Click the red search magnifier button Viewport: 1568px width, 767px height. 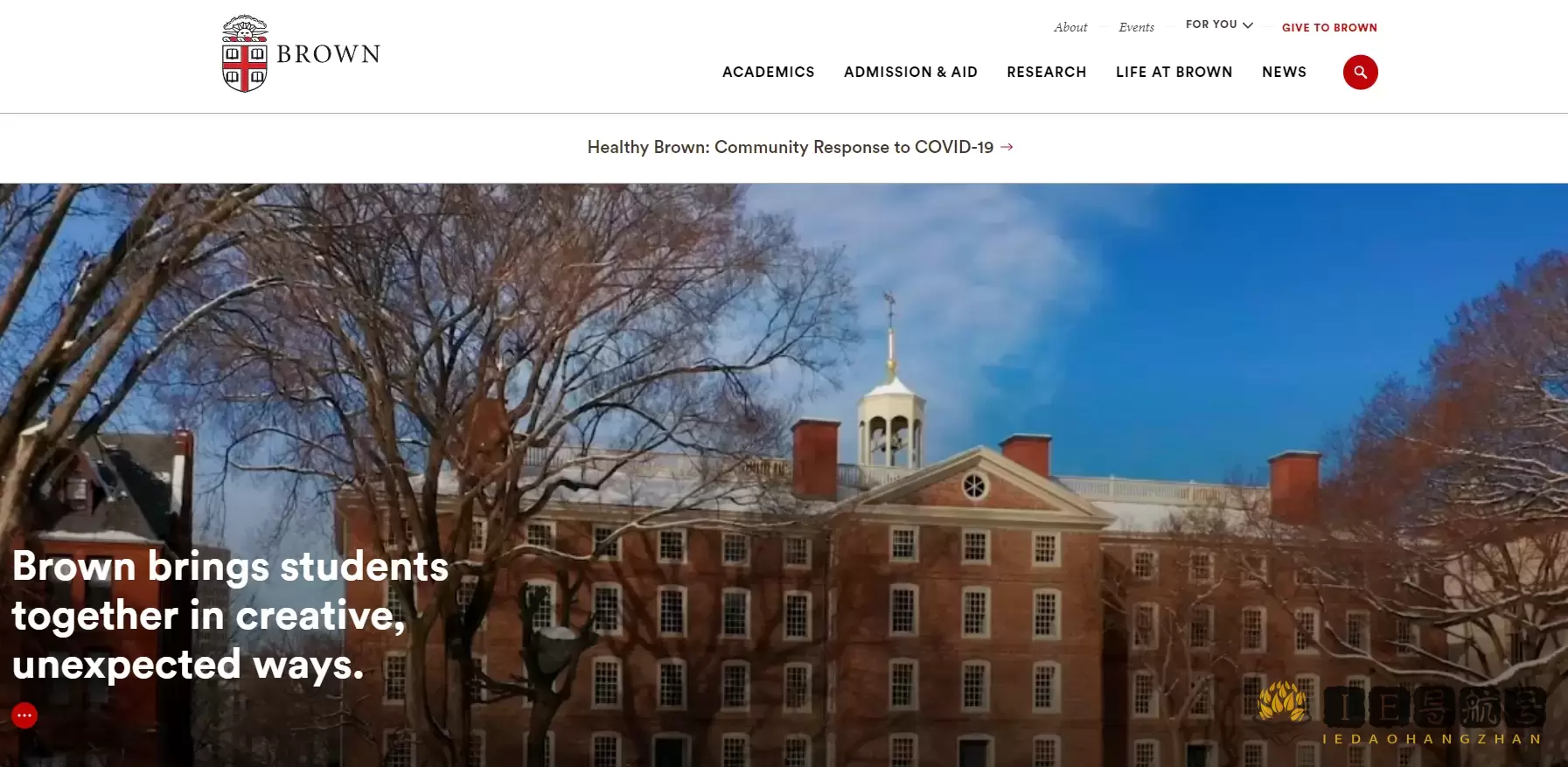(1360, 72)
